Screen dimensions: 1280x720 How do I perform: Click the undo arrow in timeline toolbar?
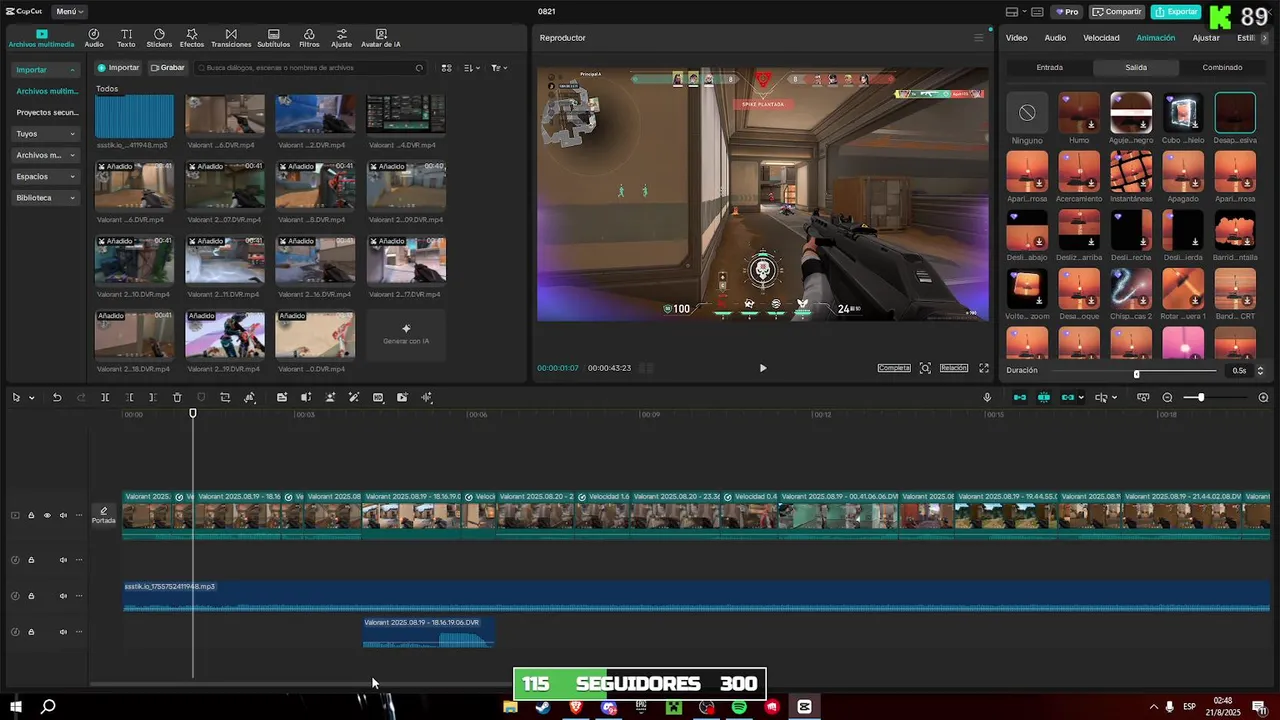pos(57,397)
